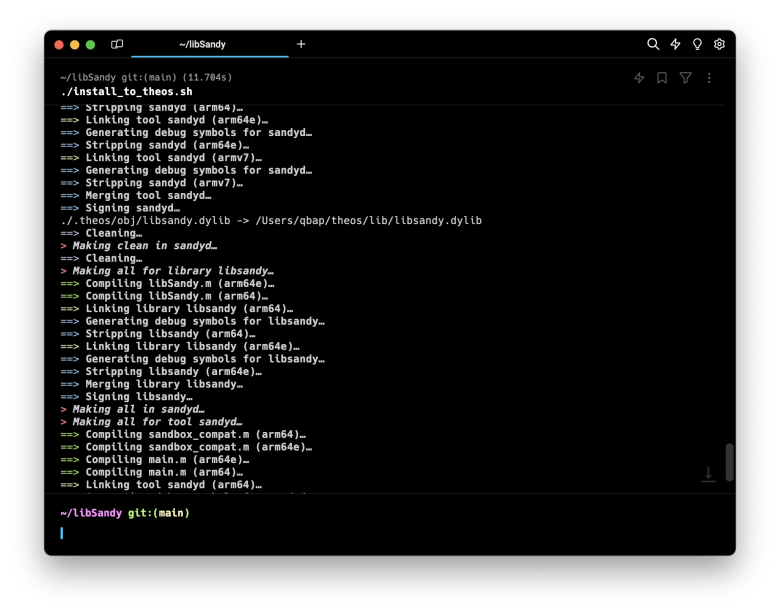Click "Compiling main.m (arm64)…" line

point(152,472)
